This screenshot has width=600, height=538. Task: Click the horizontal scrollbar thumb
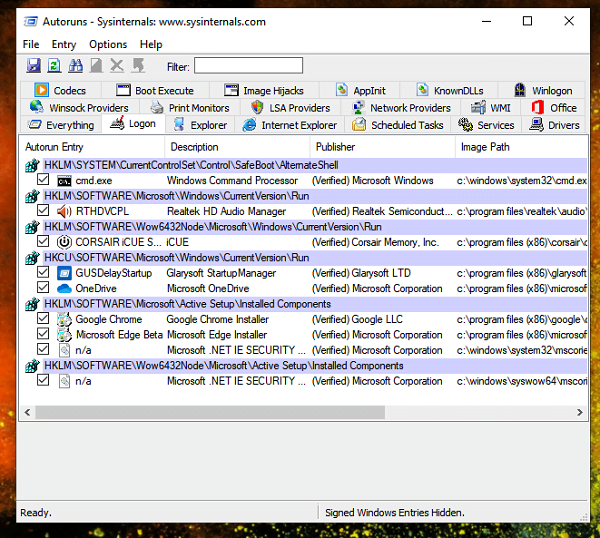(x=210, y=412)
